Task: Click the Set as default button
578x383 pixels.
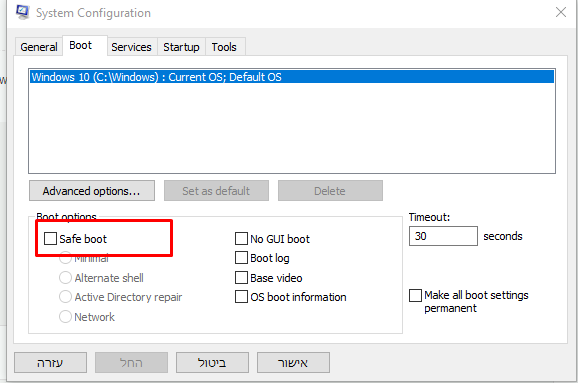Action: point(216,191)
